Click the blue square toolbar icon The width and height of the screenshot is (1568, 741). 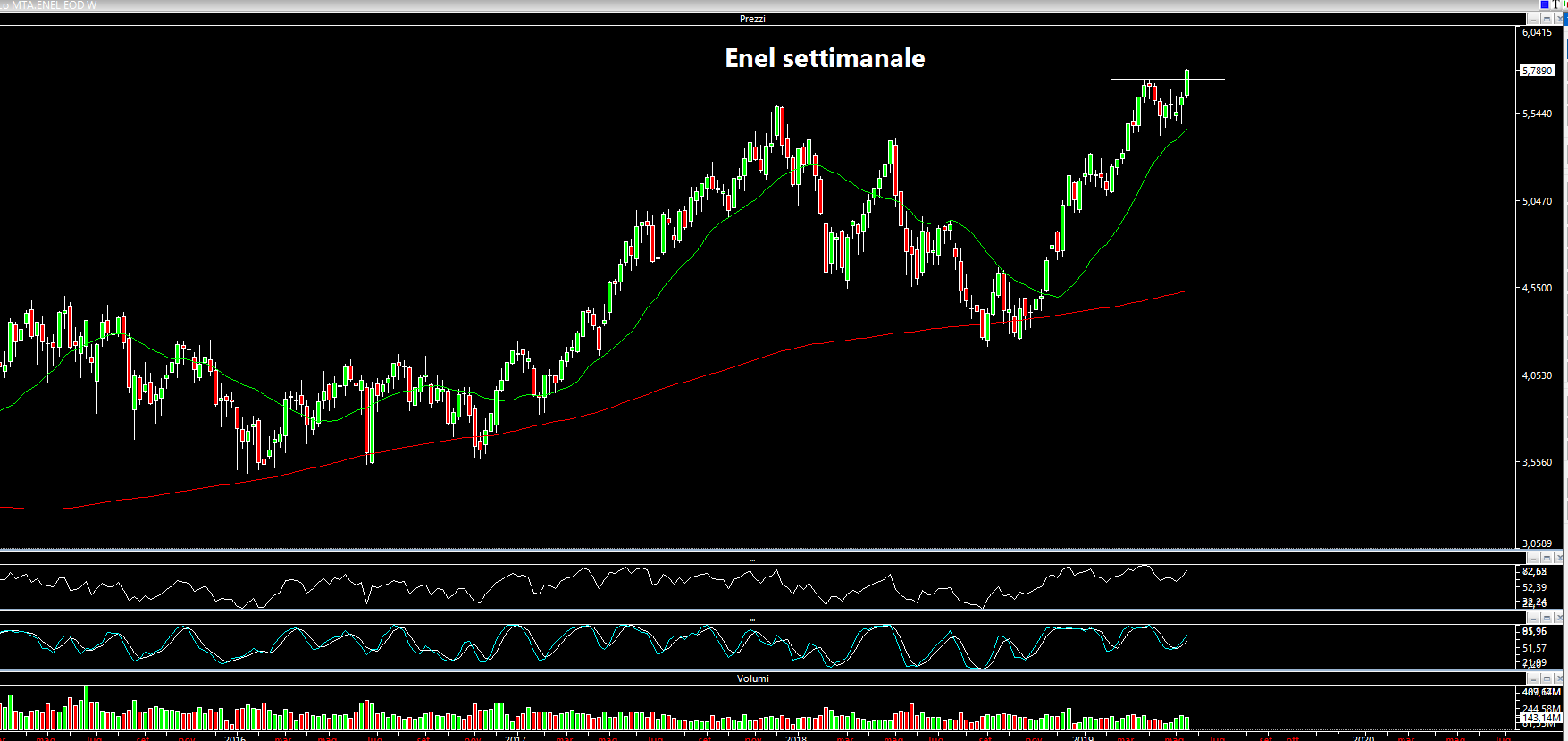[1545, 4]
